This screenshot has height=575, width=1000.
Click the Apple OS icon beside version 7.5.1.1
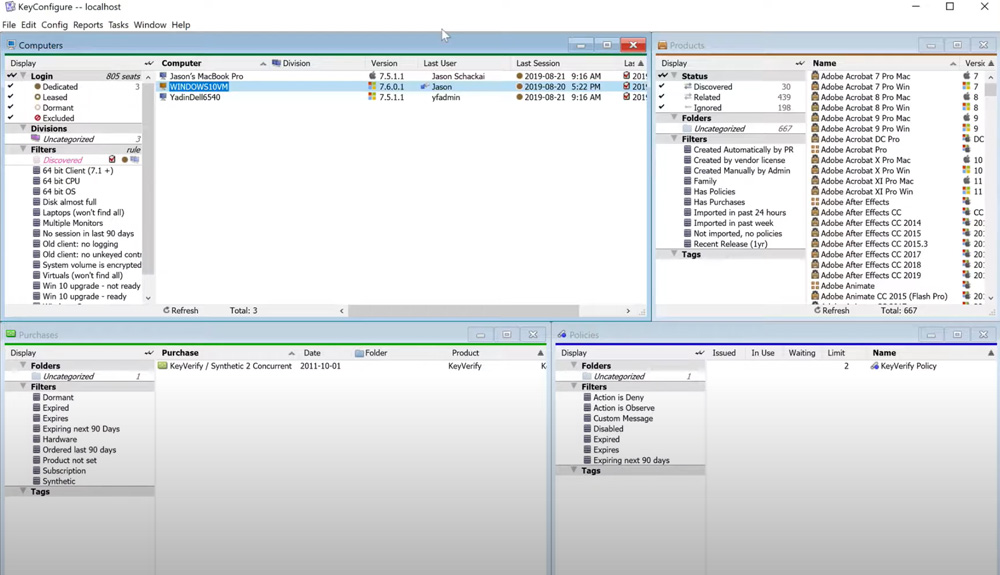pos(372,76)
